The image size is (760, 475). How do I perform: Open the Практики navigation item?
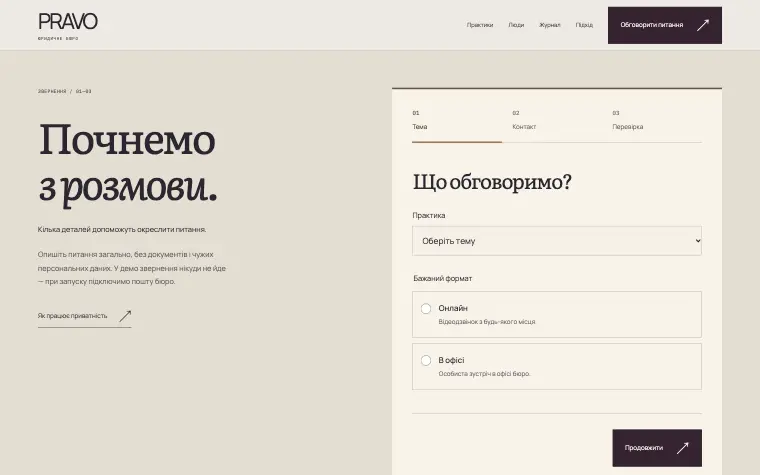pos(480,25)
